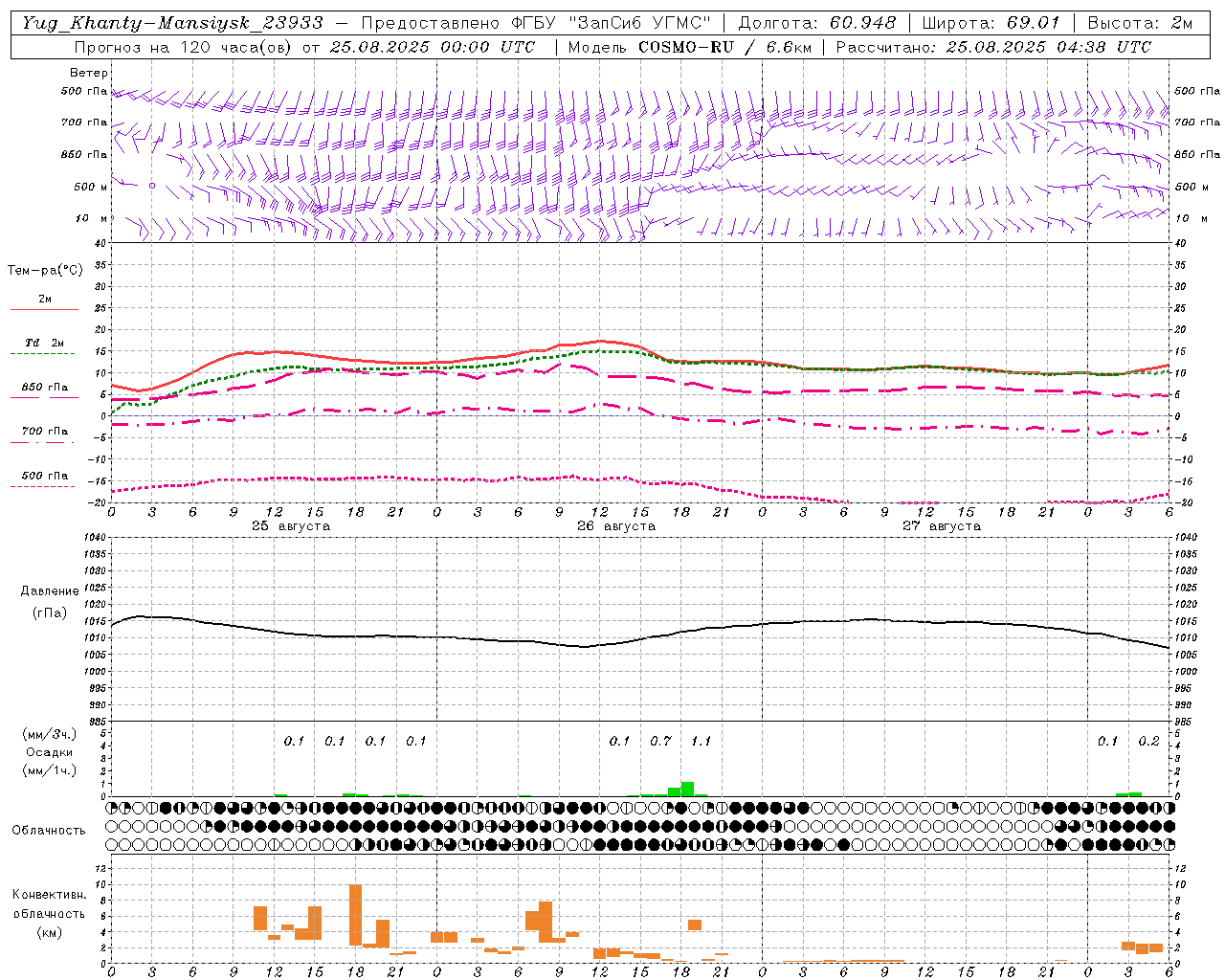The height and width of the screenshot is (980, 1225).
Task: Click the (мм/3ч.) precipitation unit label
Action: click(50, 735)
